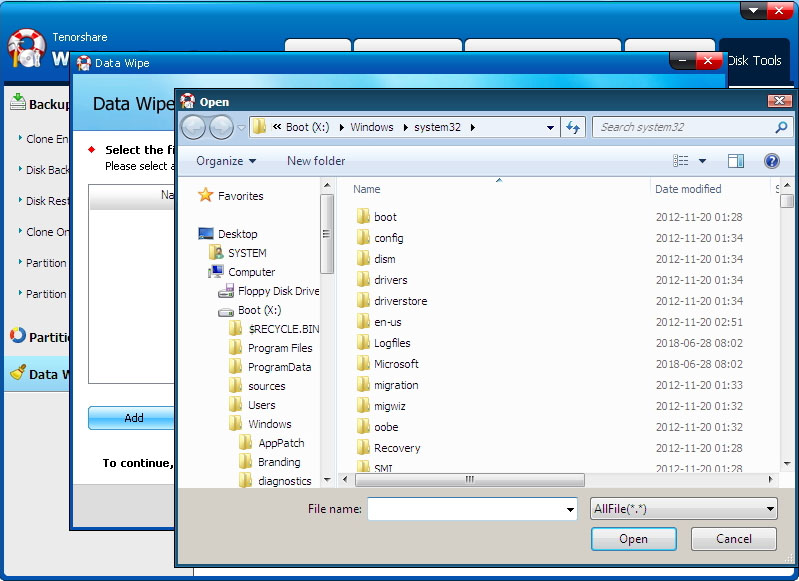The image size is (799, 581).
Task: Click the Back navigation arrow in Open dialog
Action: pos(194,127)
